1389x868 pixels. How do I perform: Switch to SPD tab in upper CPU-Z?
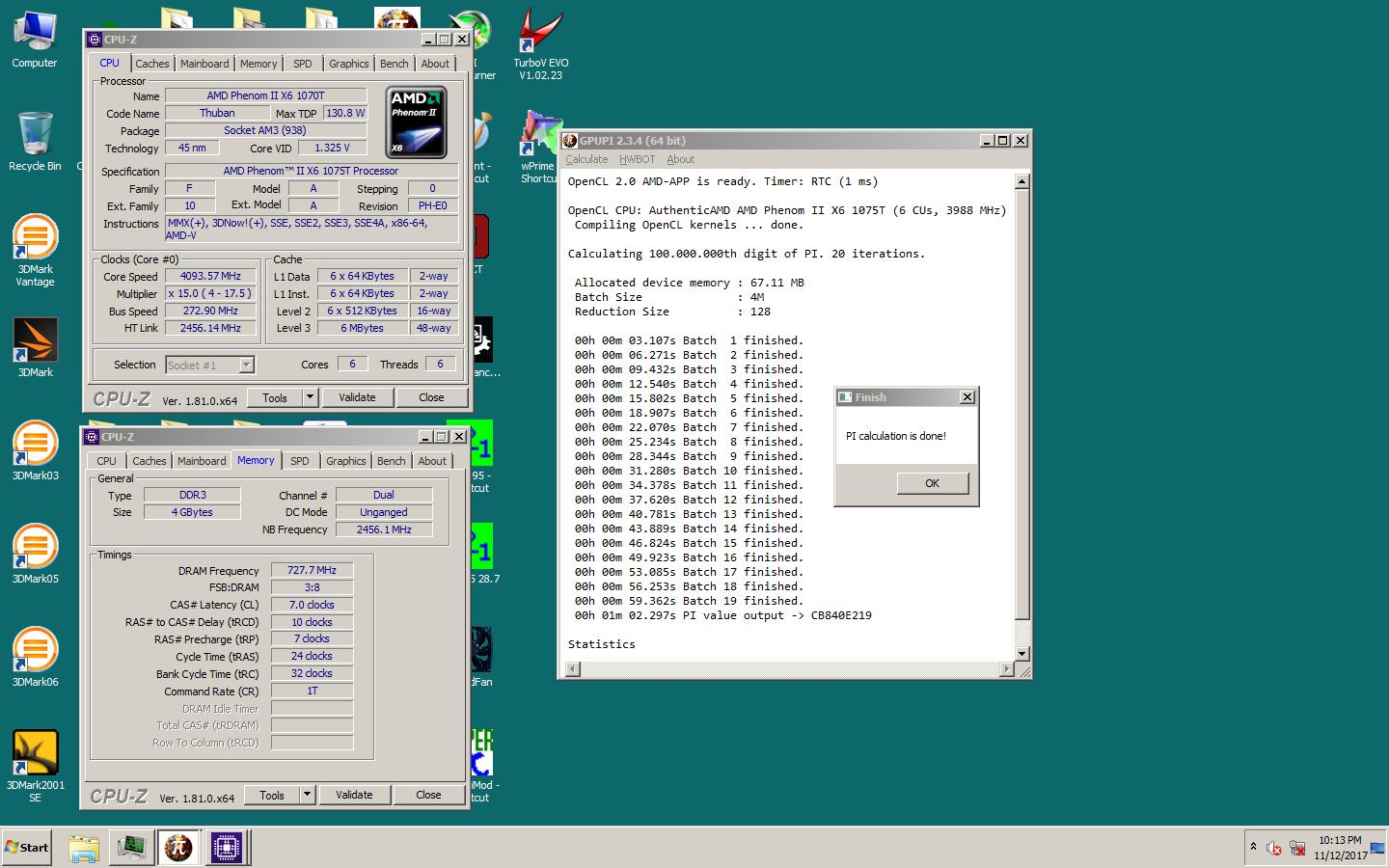(303, 64)
